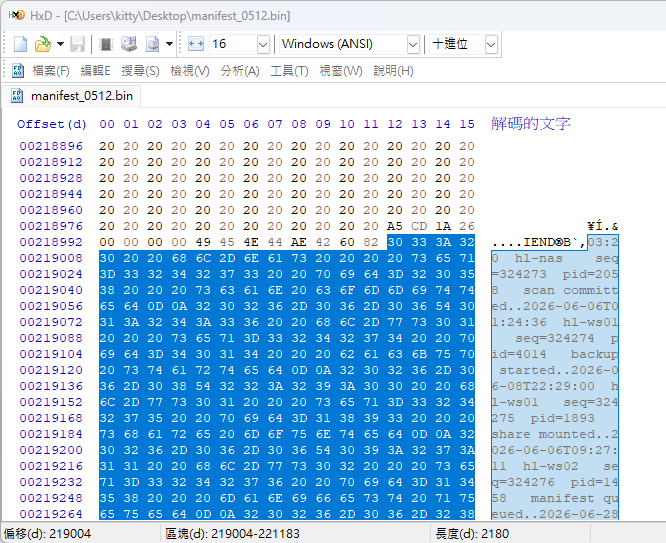
Task: Click the 解碼的文字 column header
Action: (x=531, y=124)
